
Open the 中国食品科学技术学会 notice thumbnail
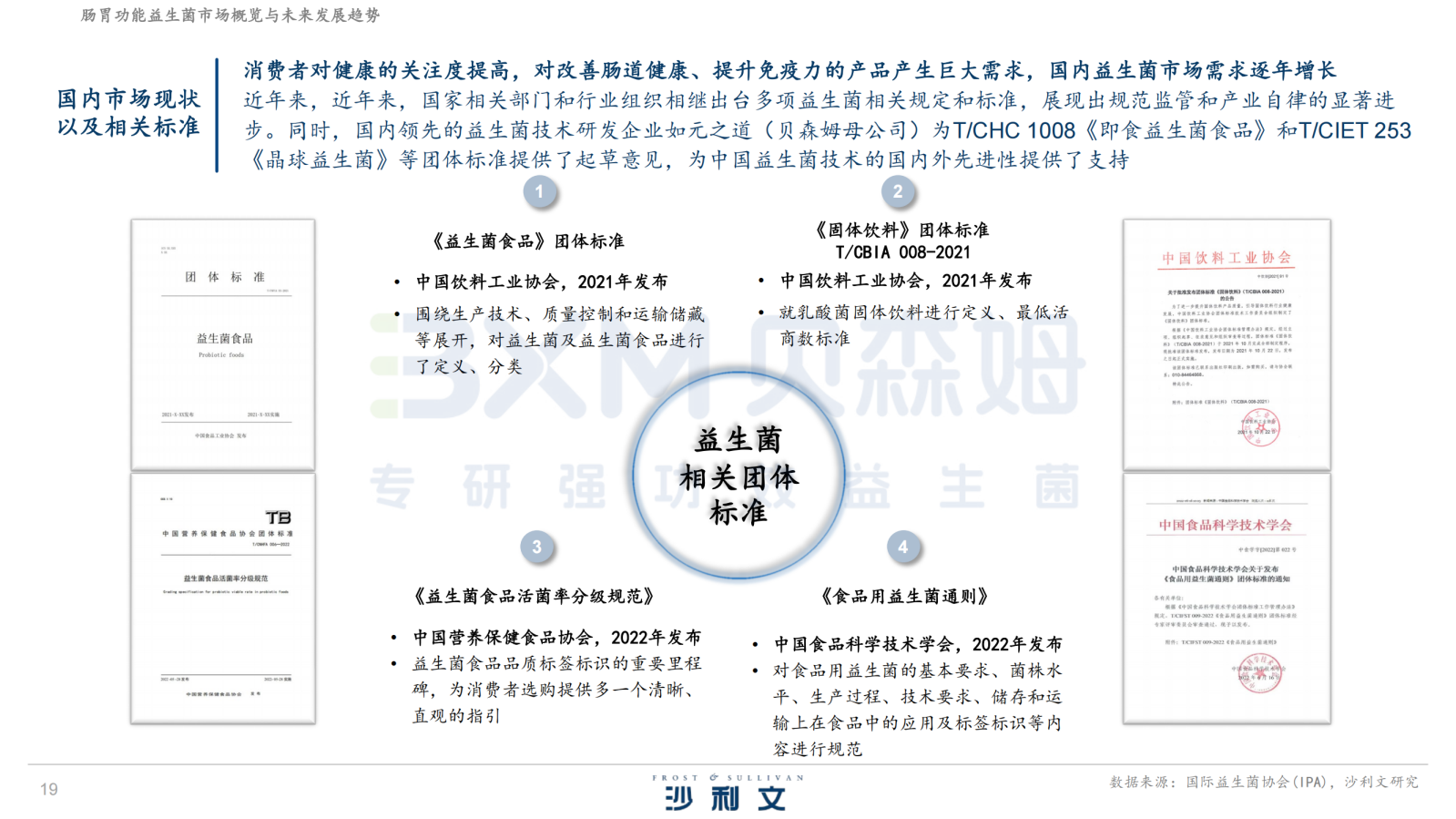[1227, 598]
